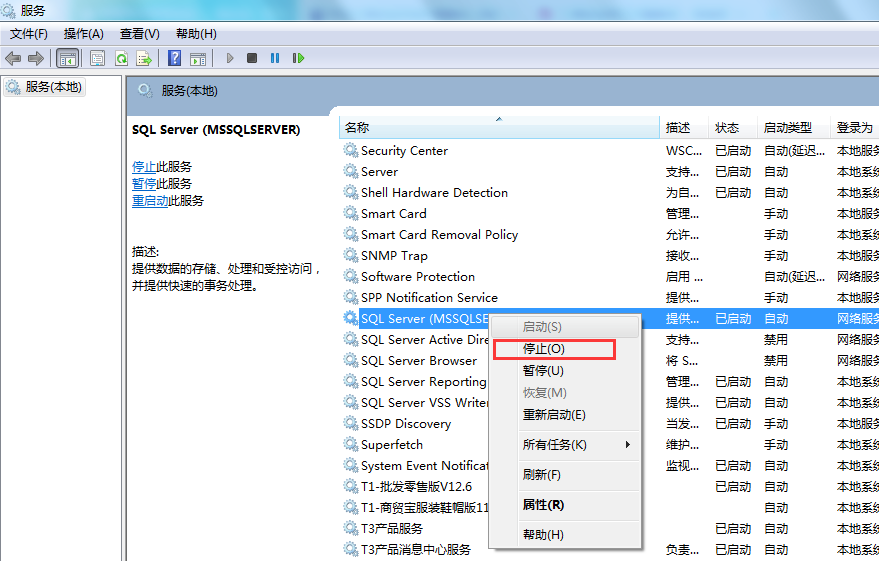Click the gear icon beside SQL Server Browser
This screenshot has height=561, width=879.
point(350,360)
